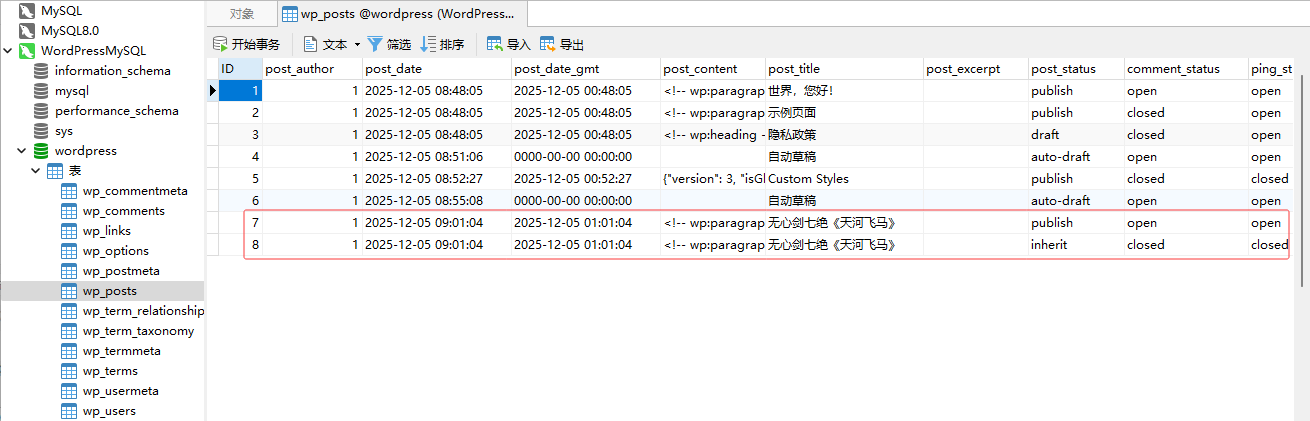Select wp_term_relationships table in tree

[144, 310]
